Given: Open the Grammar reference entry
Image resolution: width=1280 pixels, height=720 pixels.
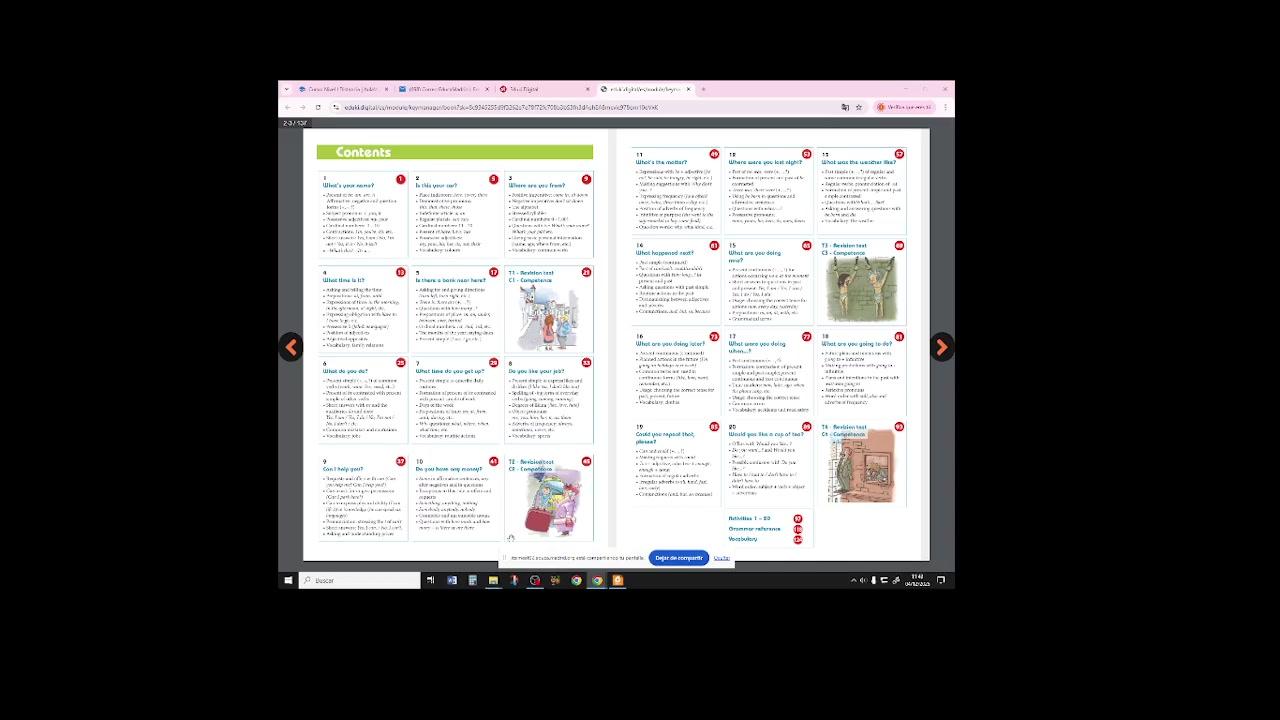Looking at the screenshot, I should 755,529.
